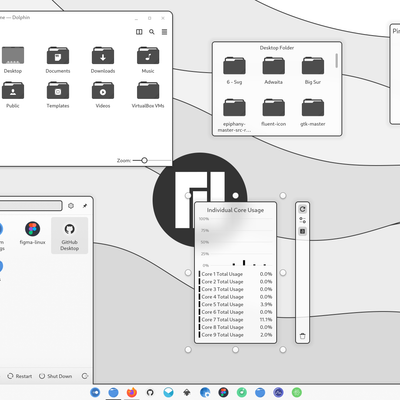Select the gtk-master folder

(313, 112)
